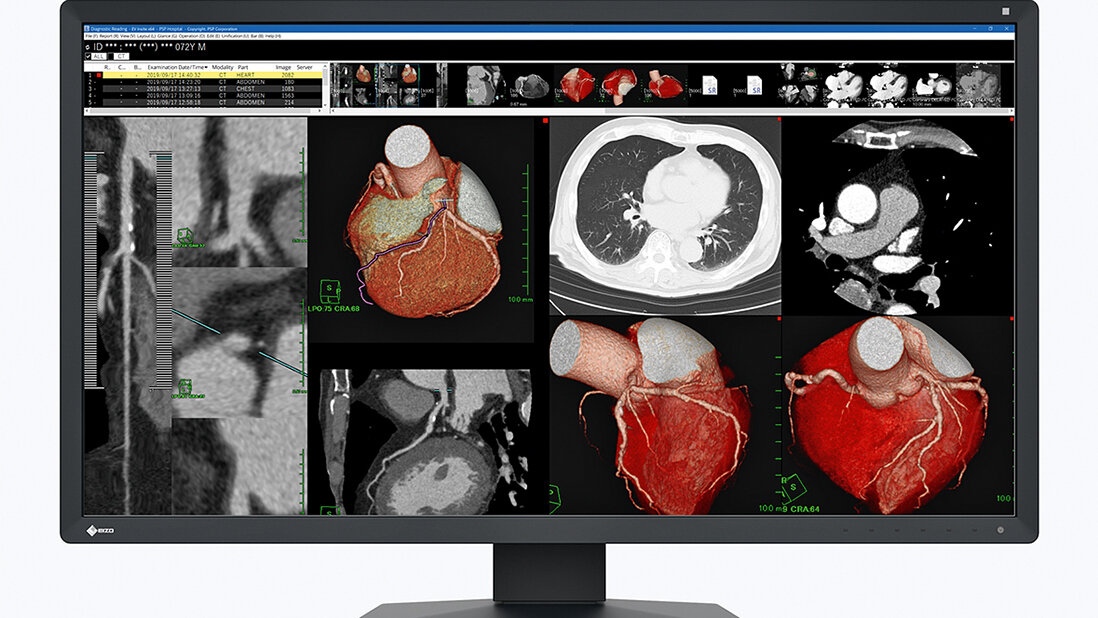The image size is (1098, 618).
Task: Select the axial lung CT image viewport
Action: pyautogui.click(x=665, y=215)
